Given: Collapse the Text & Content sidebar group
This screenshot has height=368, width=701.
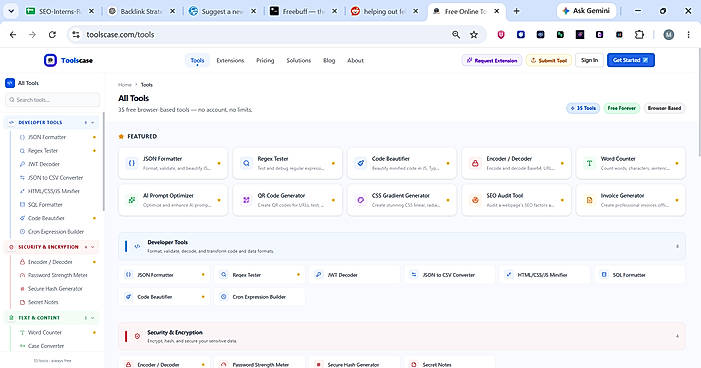Looking at the screenshot, I should (x=93, y=318).
